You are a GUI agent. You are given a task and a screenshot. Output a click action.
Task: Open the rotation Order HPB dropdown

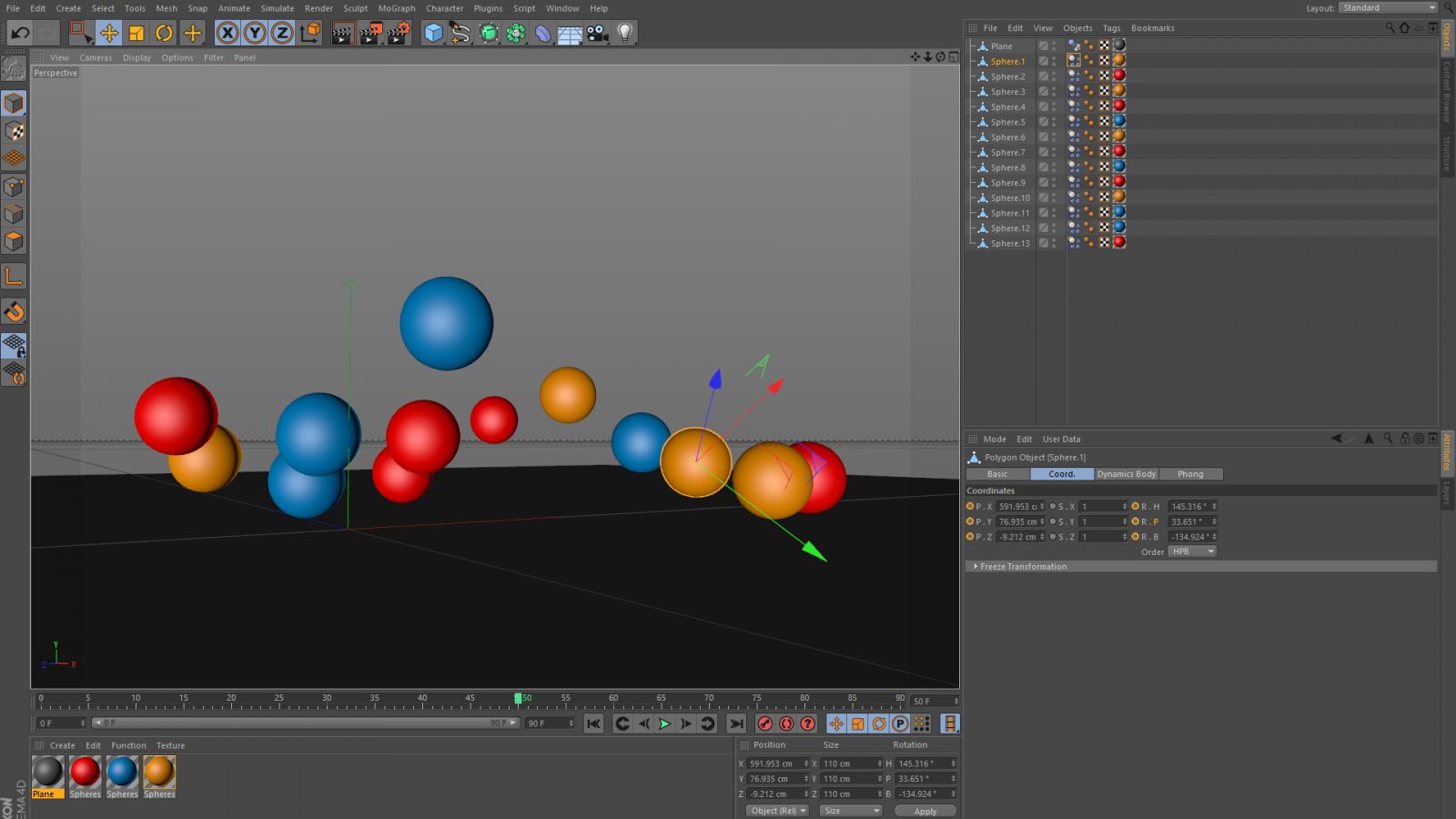1192,551
